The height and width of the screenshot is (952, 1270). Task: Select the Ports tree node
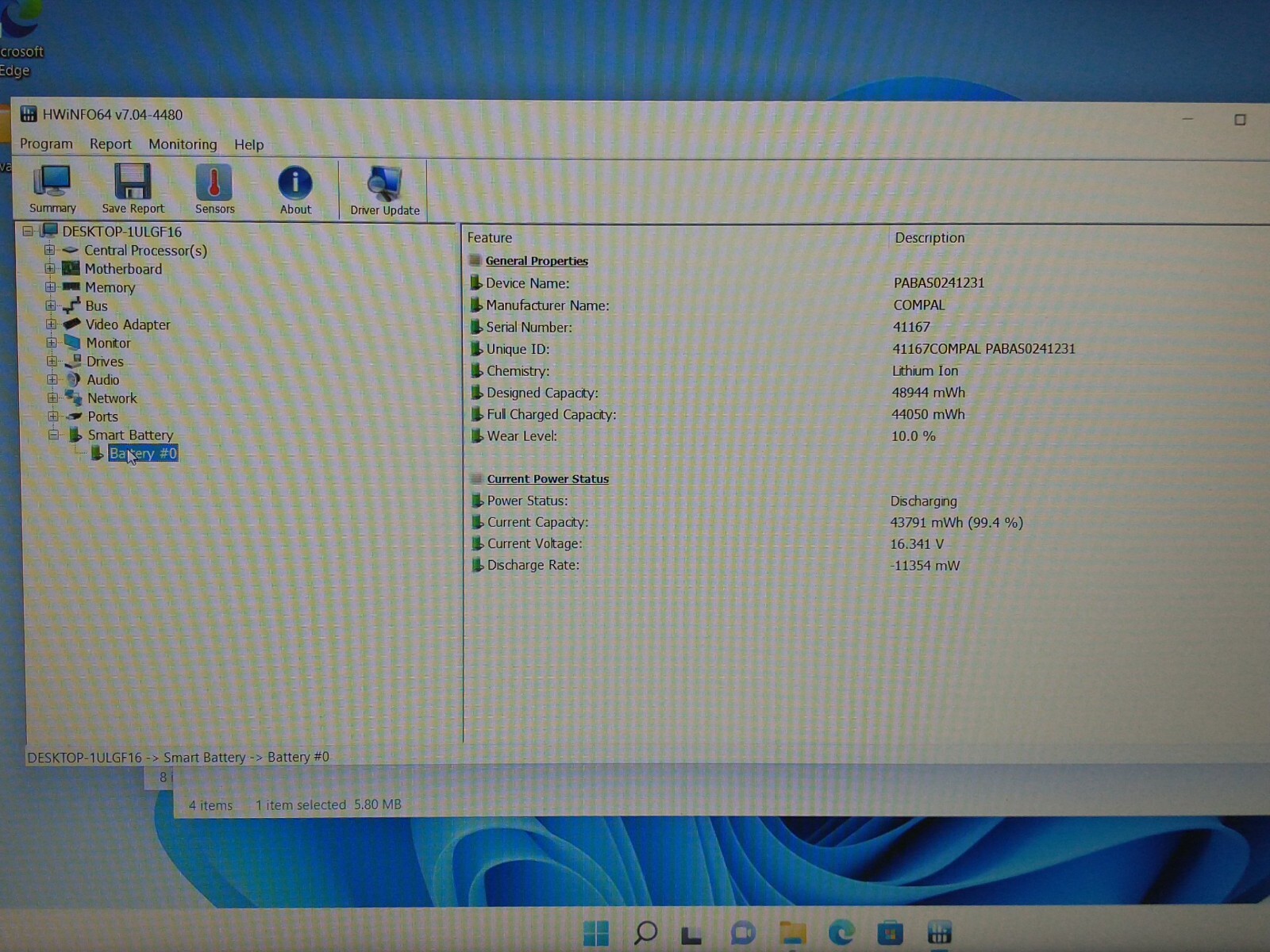coord(102,416)
